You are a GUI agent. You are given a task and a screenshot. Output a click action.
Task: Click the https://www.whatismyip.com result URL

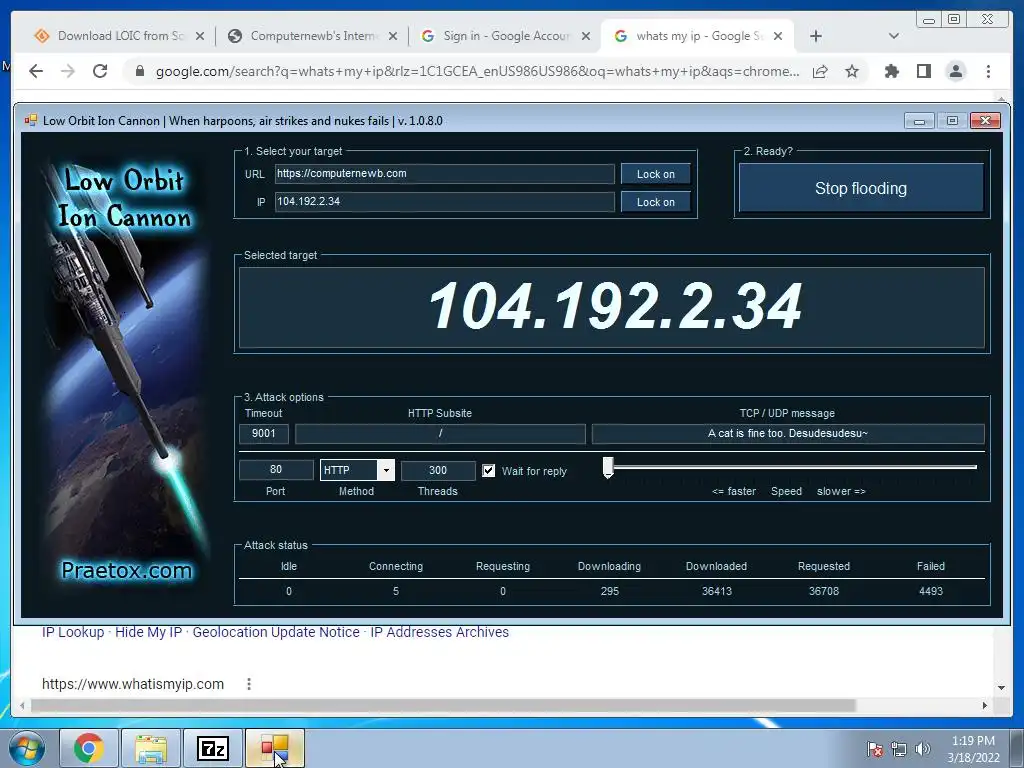pos(133,684)
